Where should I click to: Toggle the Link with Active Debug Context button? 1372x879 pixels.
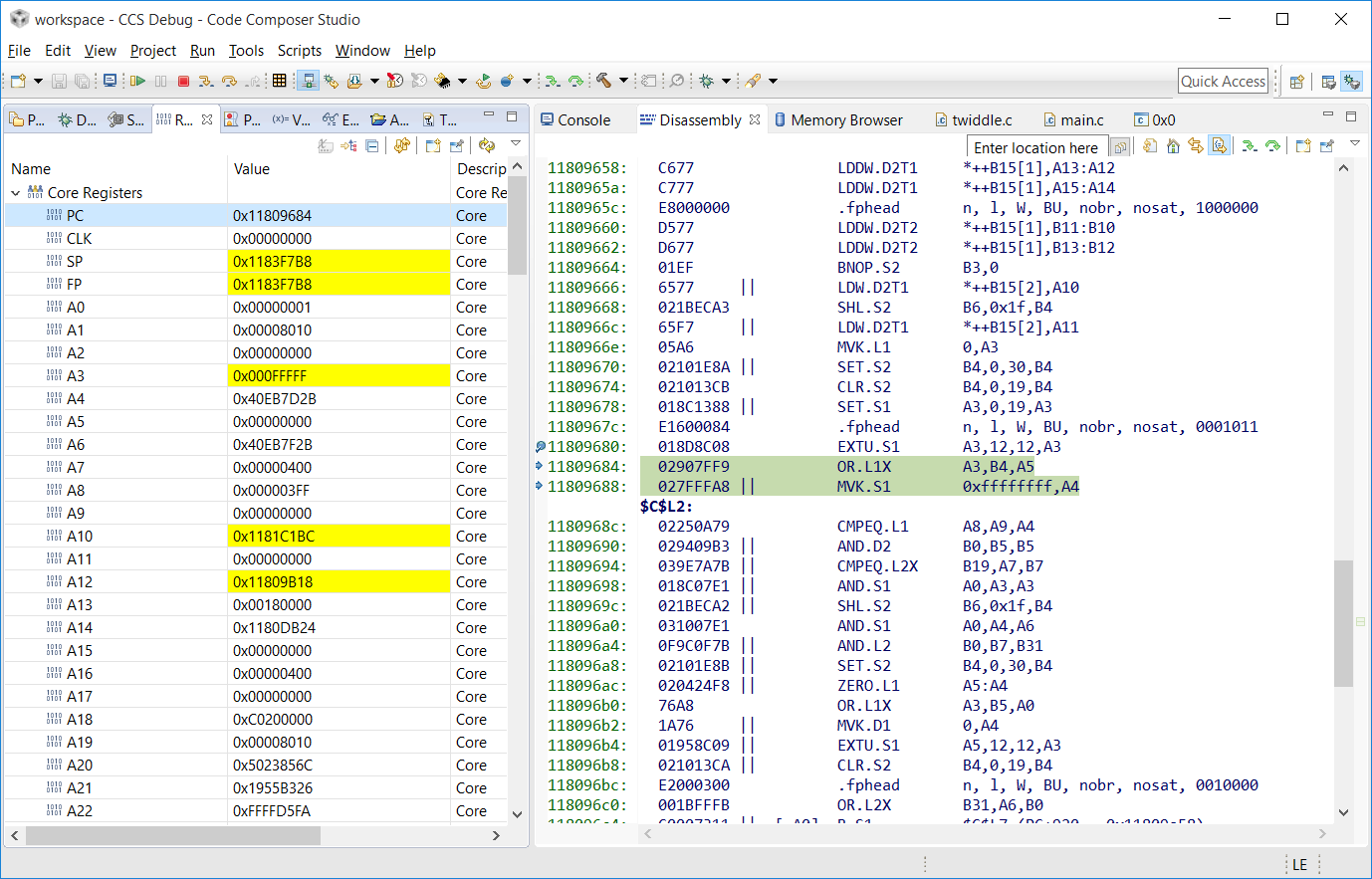point(1196,146)
